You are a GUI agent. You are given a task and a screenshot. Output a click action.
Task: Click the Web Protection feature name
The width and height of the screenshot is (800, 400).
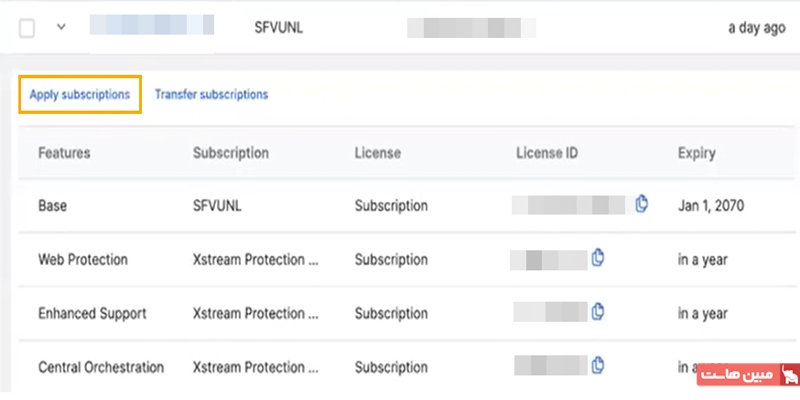(x=83, y=260)
